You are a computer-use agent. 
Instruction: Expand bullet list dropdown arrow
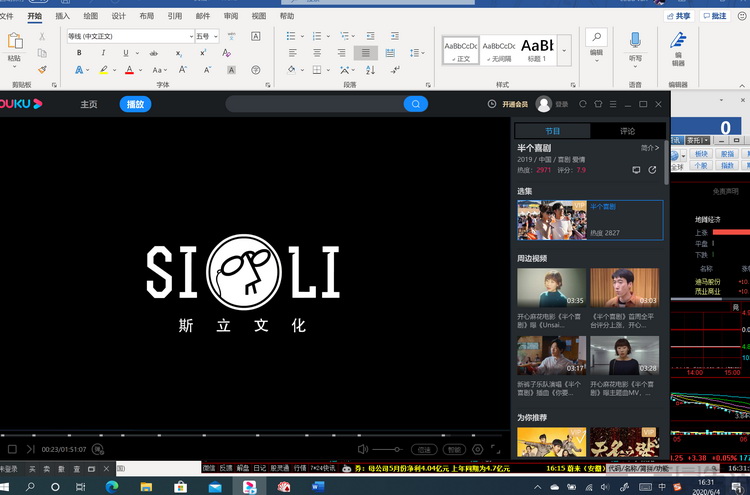point(302,36)
